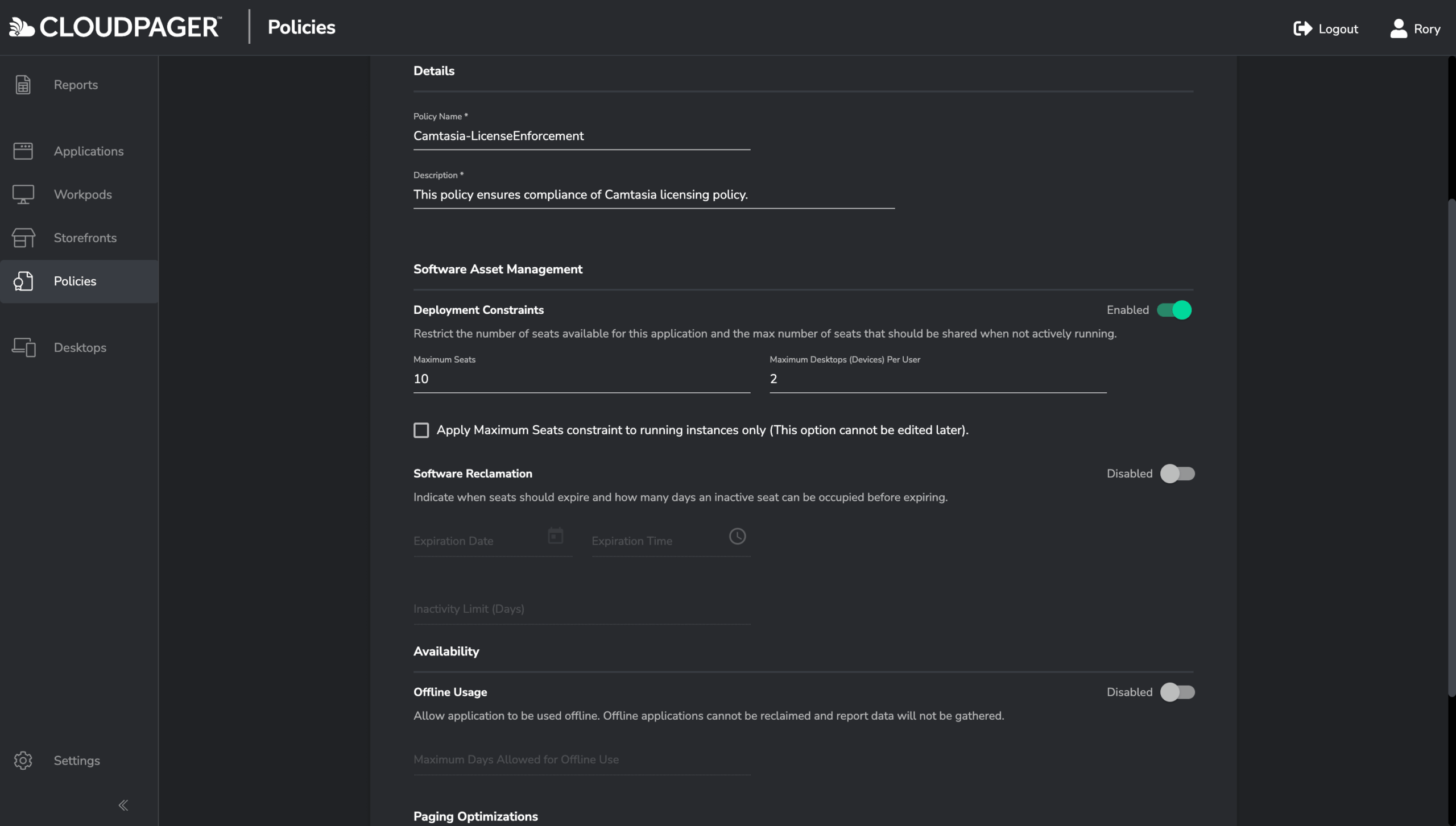
Task: Click the Storefronts shop icon
Action: click(x=23, y=238)
